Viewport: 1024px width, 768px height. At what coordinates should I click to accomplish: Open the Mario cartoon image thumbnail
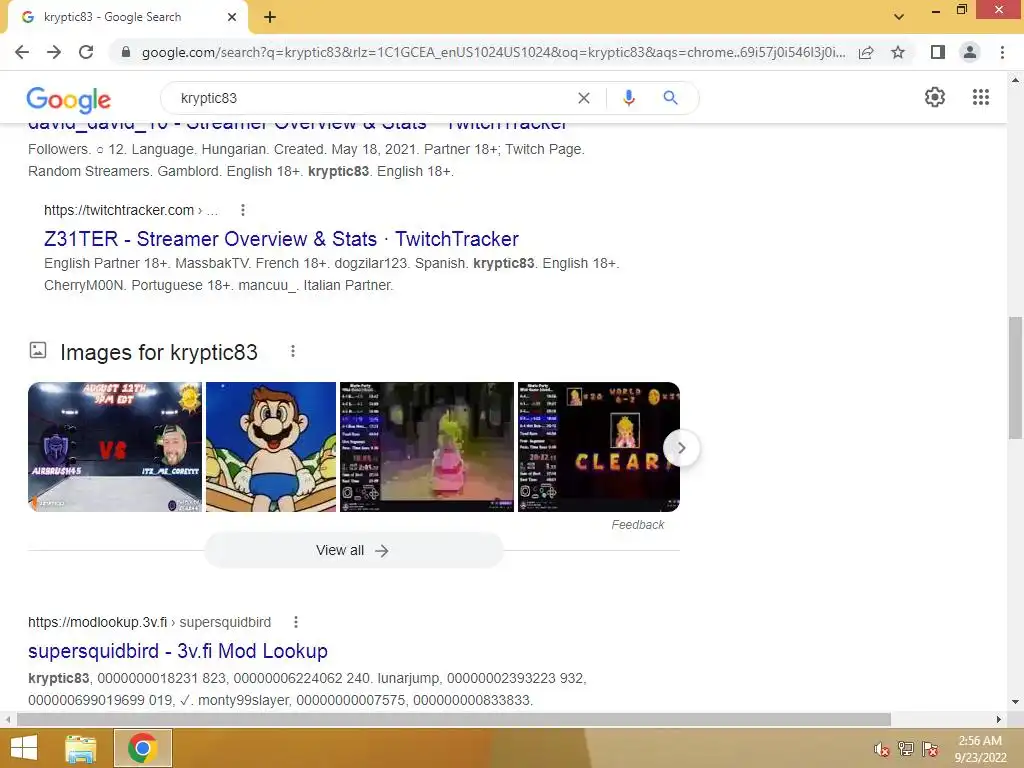click(x=271, y=447)
